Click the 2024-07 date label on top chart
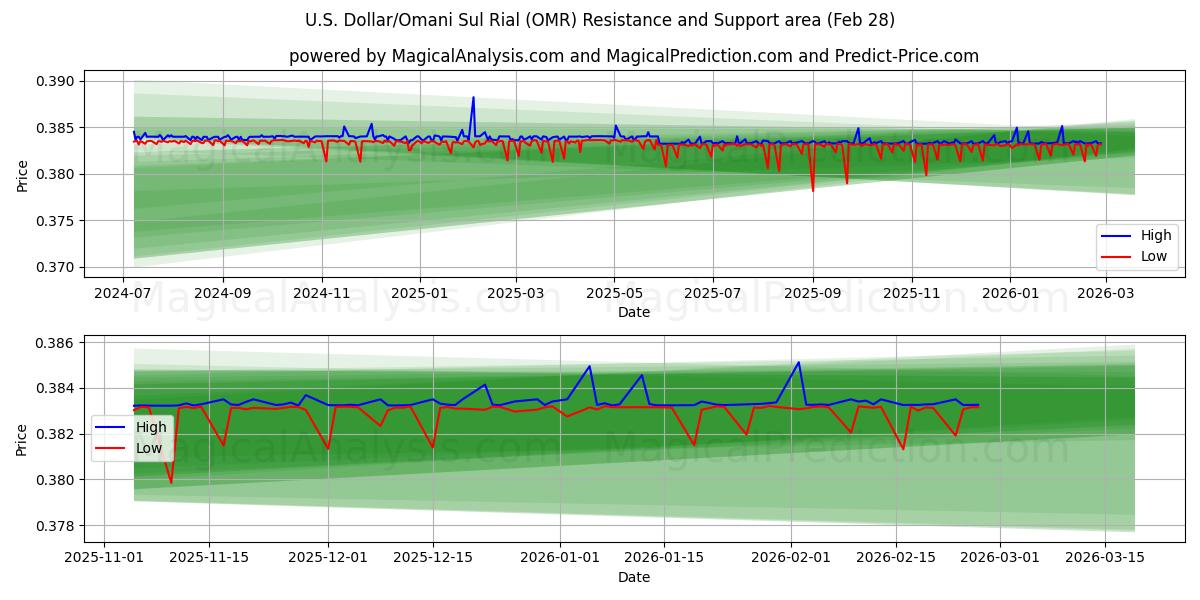Viewport: 1200px width, 600px height. [123, 293]
